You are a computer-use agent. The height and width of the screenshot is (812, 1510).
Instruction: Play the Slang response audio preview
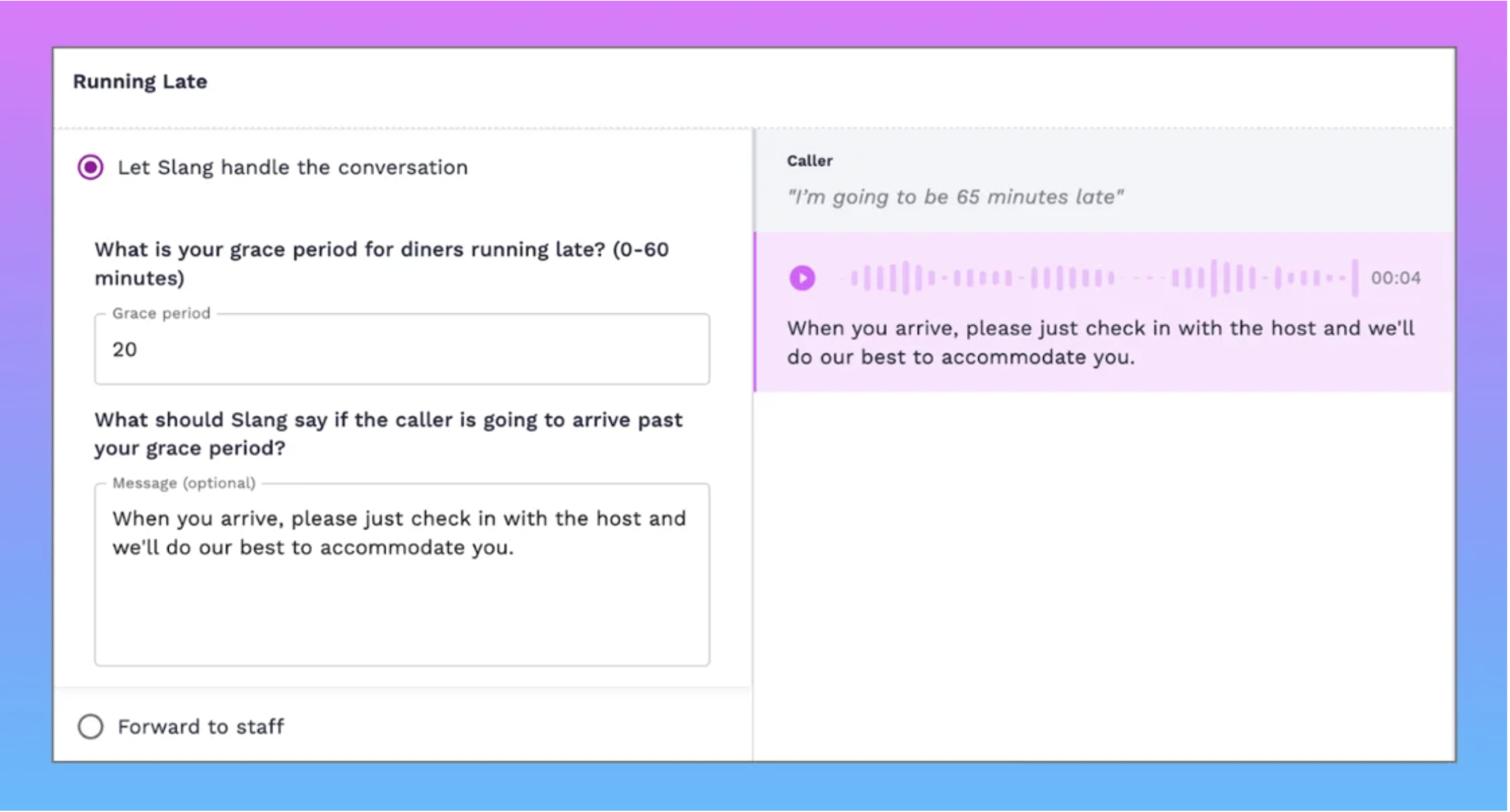coord(802,278)
